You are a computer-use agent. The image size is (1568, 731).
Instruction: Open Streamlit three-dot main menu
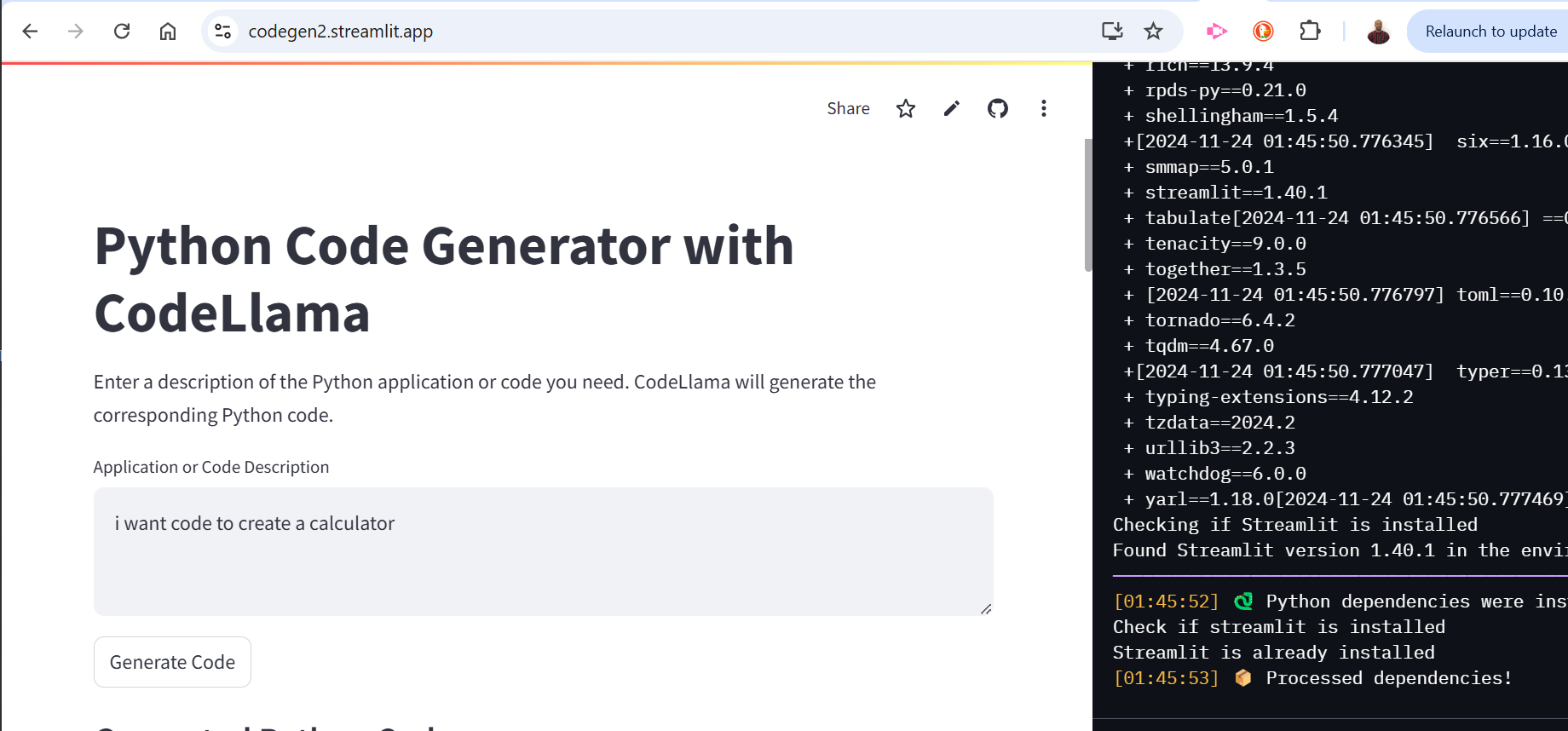pos(1044,108)
